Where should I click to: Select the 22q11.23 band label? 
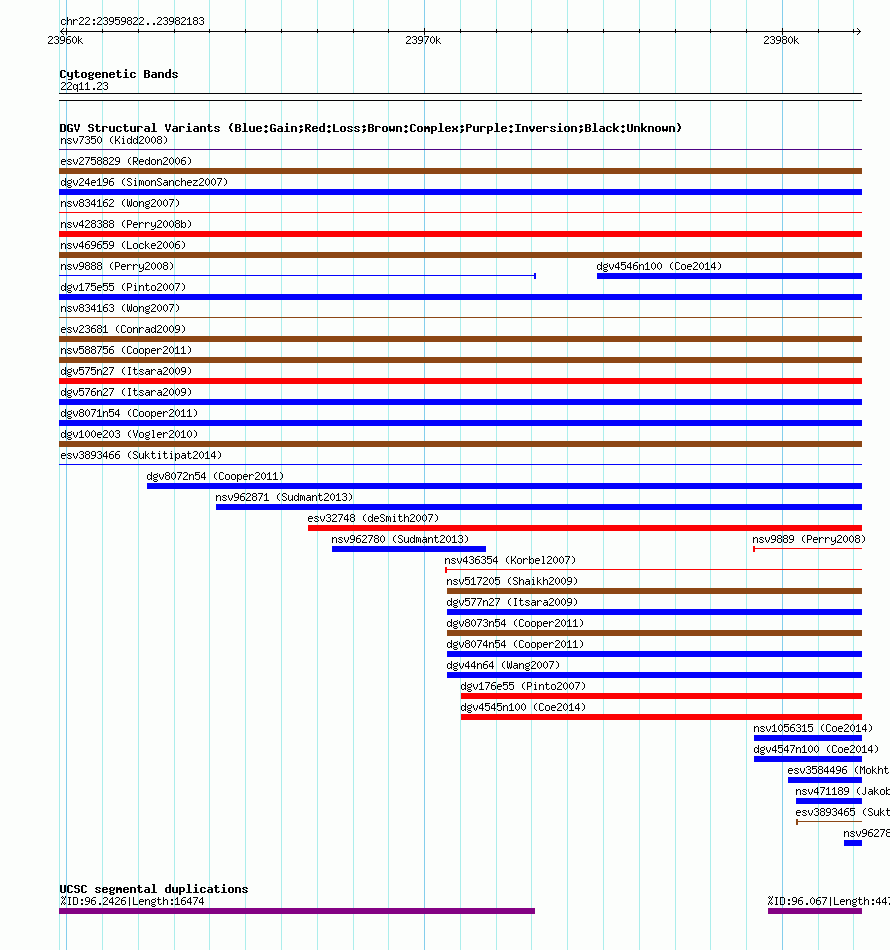click(x=84, y=87)
